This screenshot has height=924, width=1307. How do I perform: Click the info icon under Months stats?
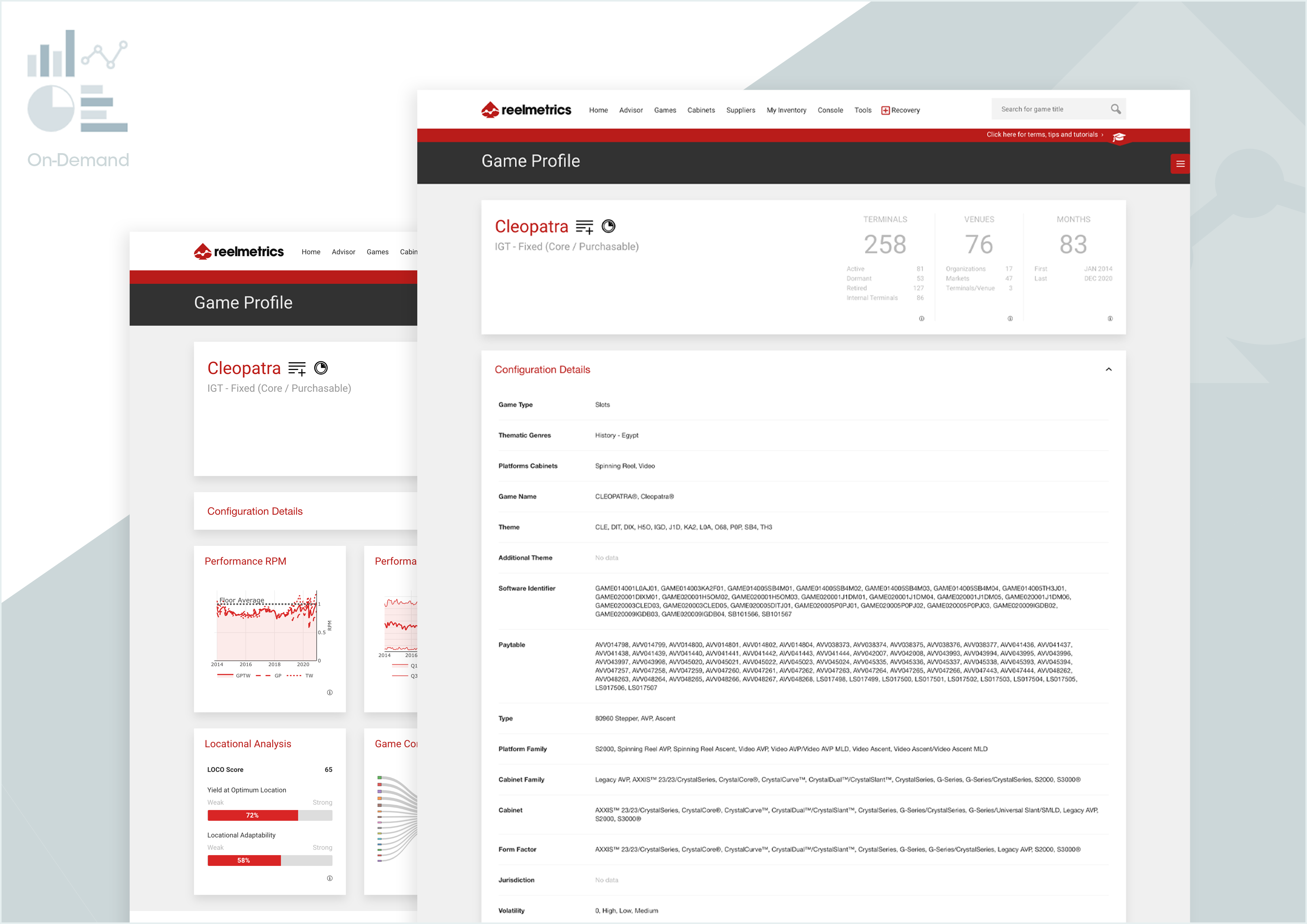[1110, 318]
